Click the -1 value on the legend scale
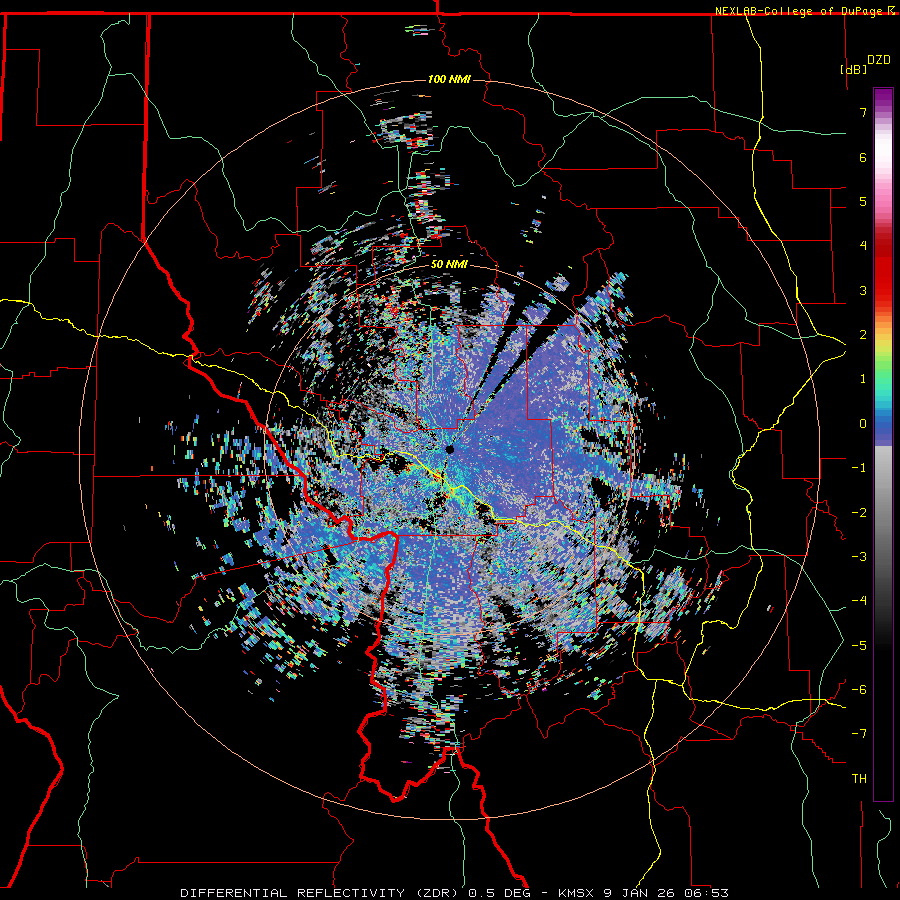 pos(859,468)
